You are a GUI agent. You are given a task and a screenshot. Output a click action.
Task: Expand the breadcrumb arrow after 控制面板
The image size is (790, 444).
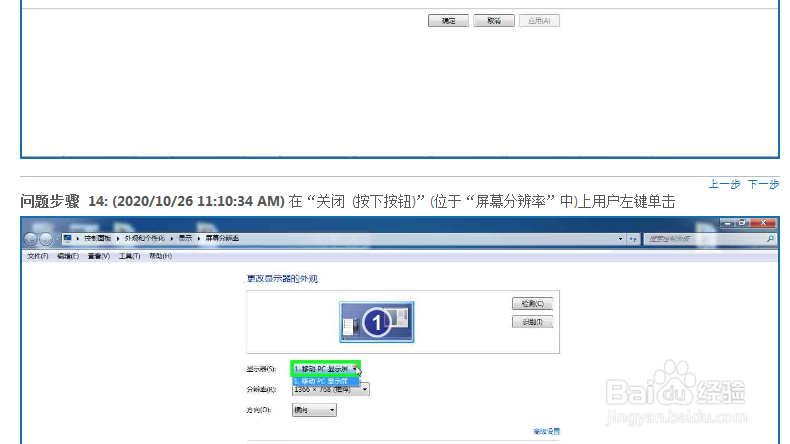pyautogui.click(x=118, y=238)
